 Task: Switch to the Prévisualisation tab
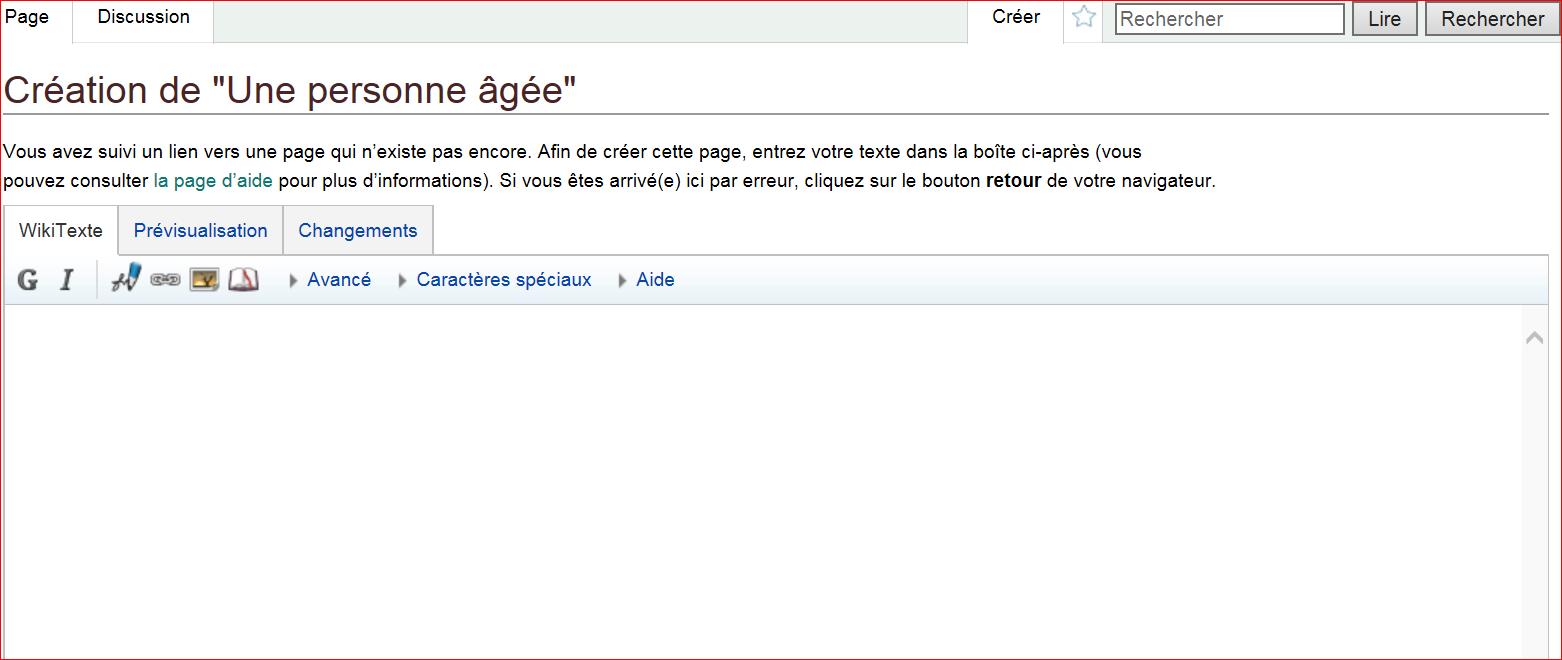pos(200,231)
